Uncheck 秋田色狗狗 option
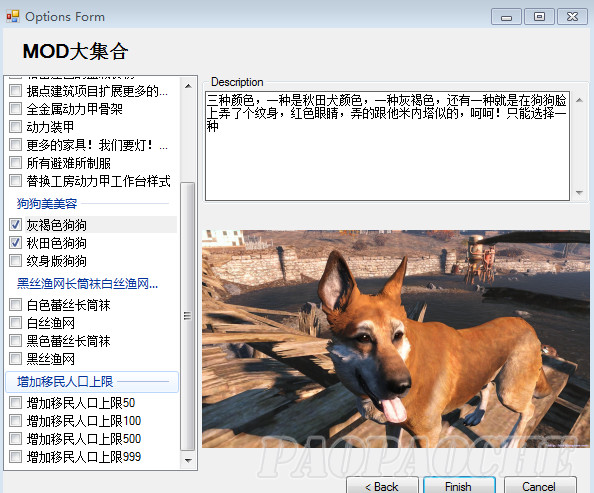This screenshot has width=594, height=493. pos(16,243)
